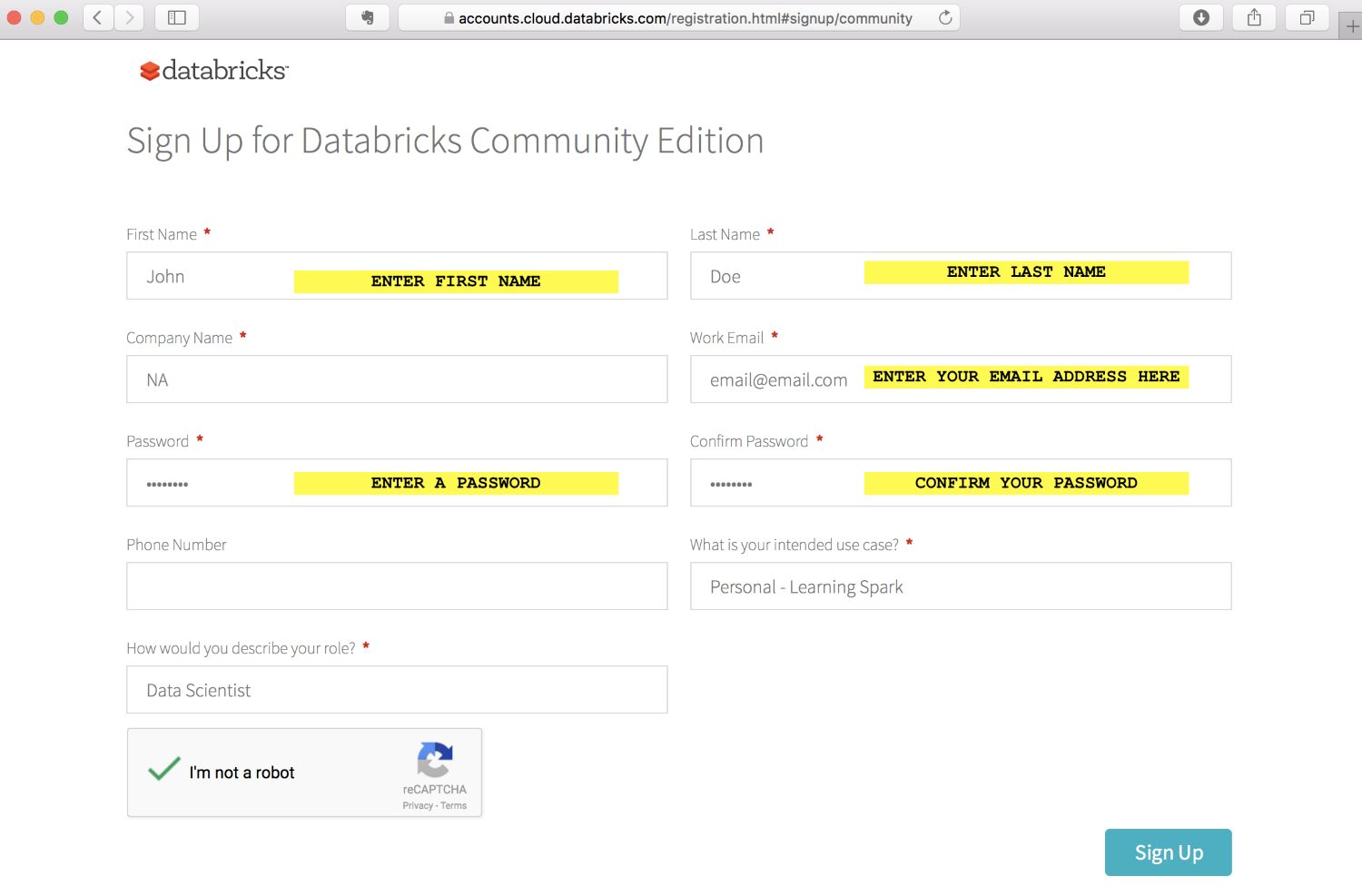Screen dimensions: 1362x896
Task: Click the reCAPTCHA logo
Action: 435,760
